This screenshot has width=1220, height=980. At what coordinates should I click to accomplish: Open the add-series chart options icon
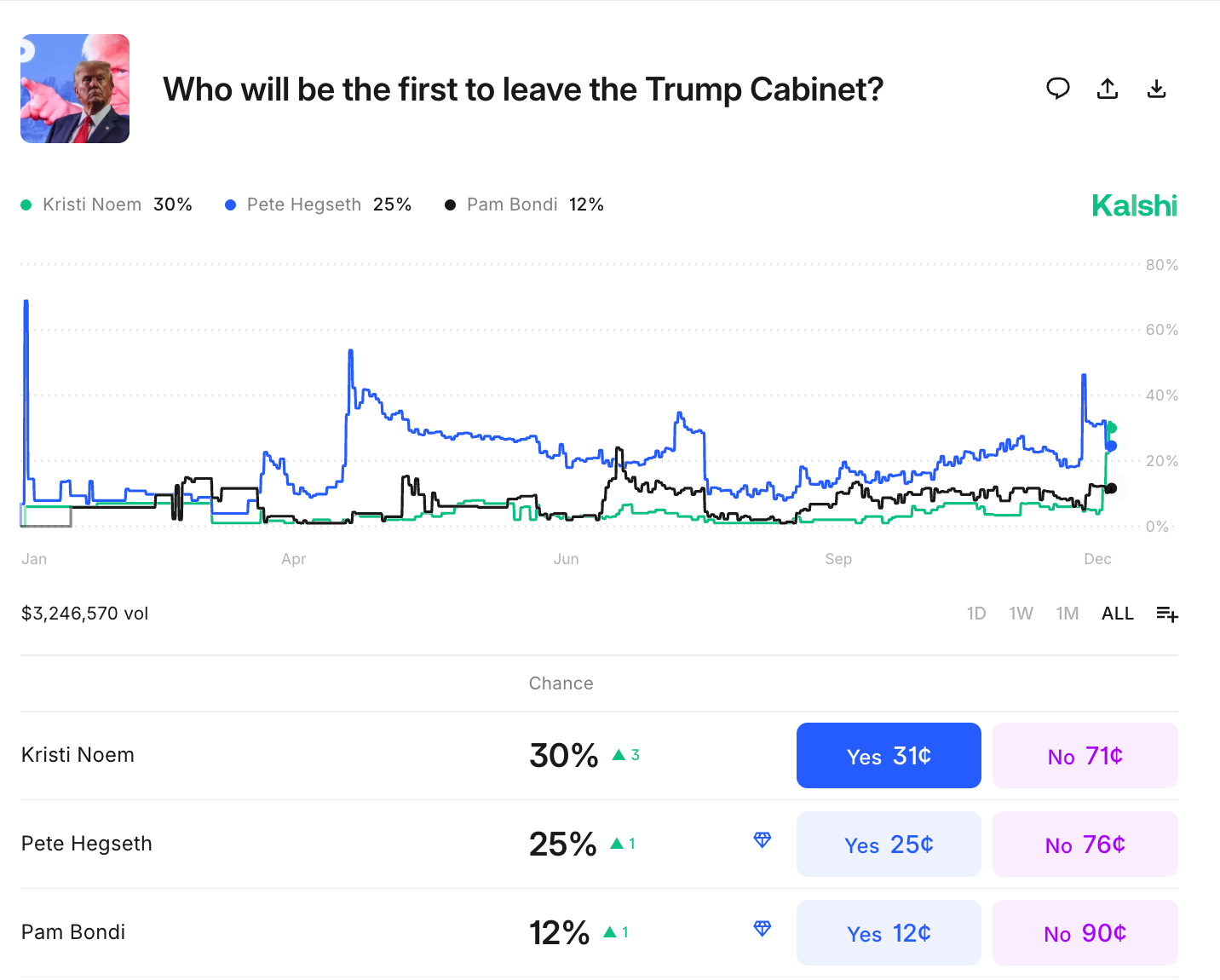coord(1167,614)
